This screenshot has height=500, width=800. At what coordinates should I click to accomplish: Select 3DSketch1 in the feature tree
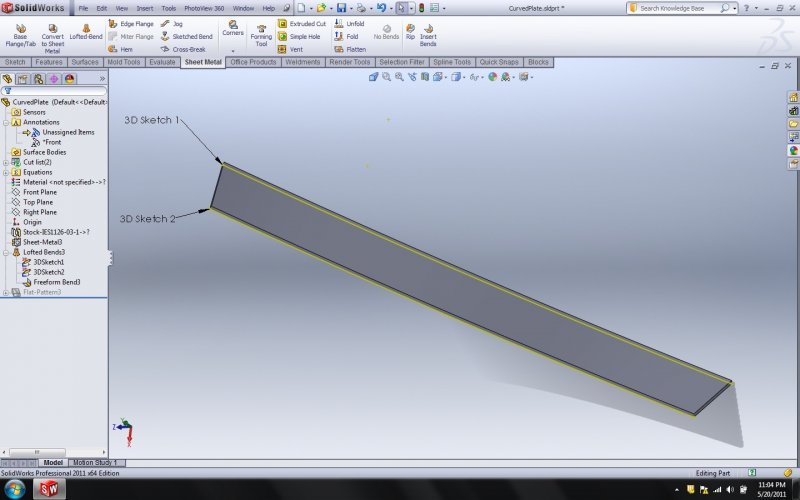[48, 262]
